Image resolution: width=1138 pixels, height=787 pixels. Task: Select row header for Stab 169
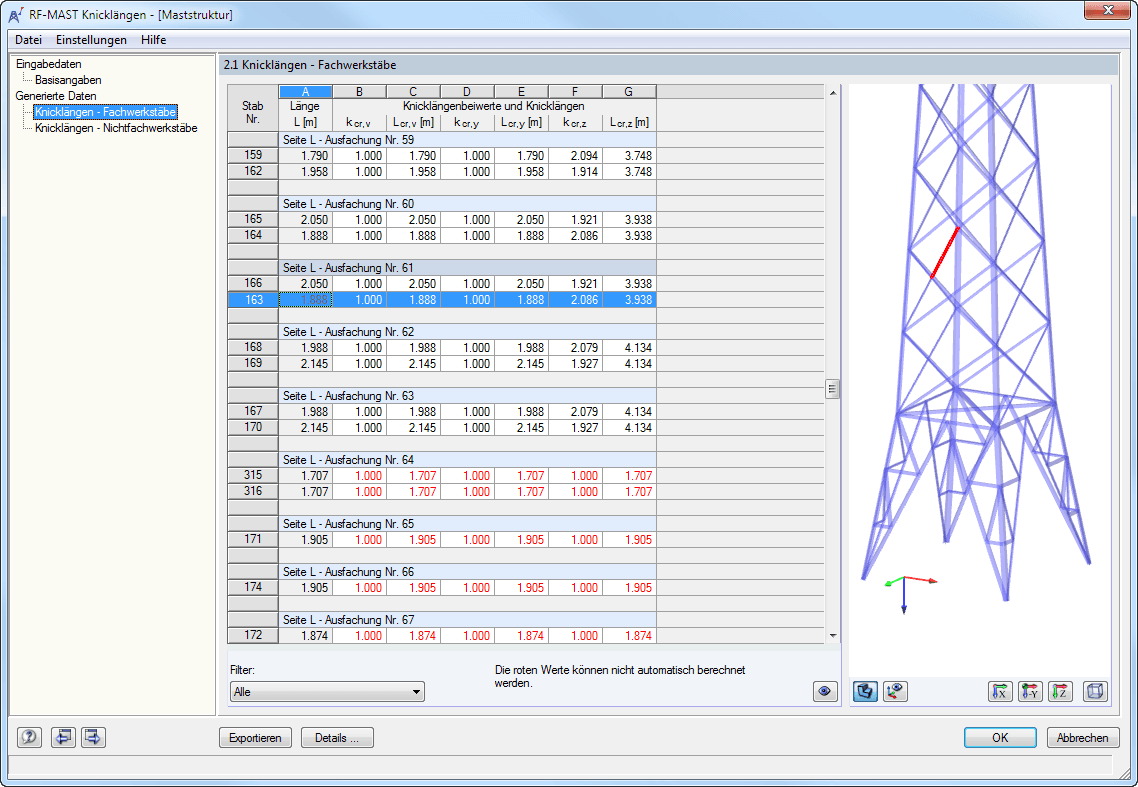tap(253, 363)
